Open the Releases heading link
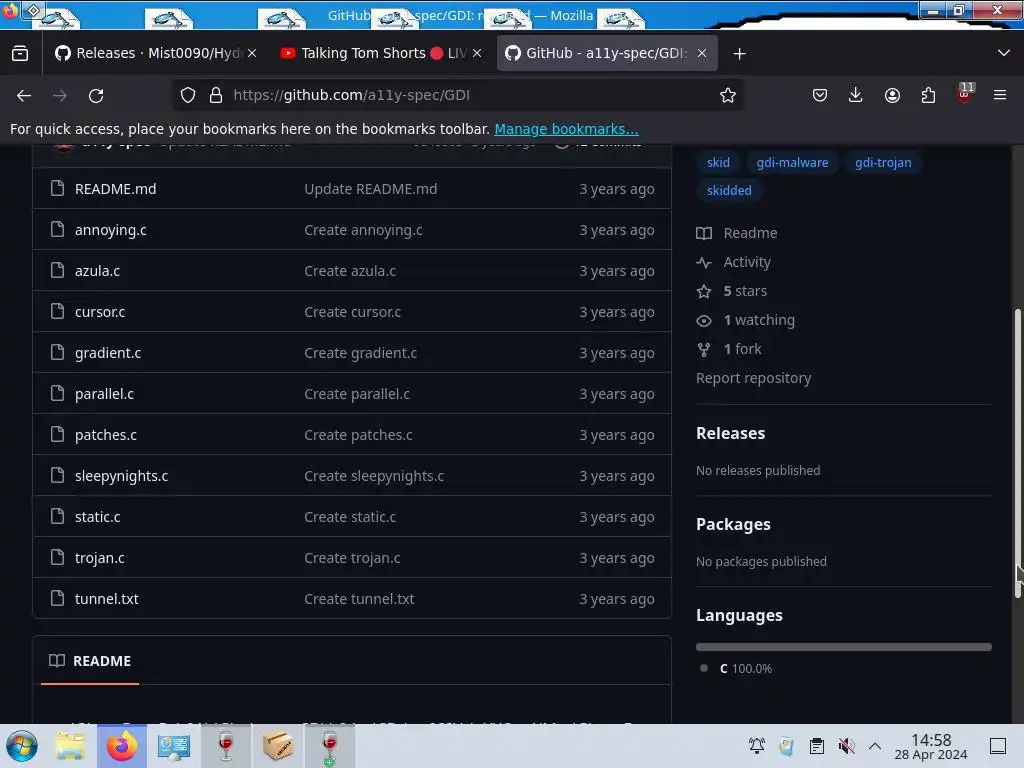 pos(730,433)
